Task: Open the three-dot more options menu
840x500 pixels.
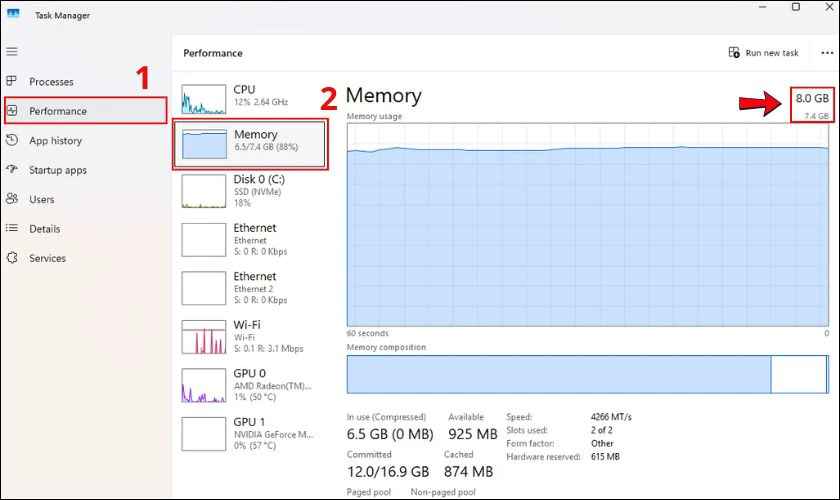Action: click(x=827, y=53)
